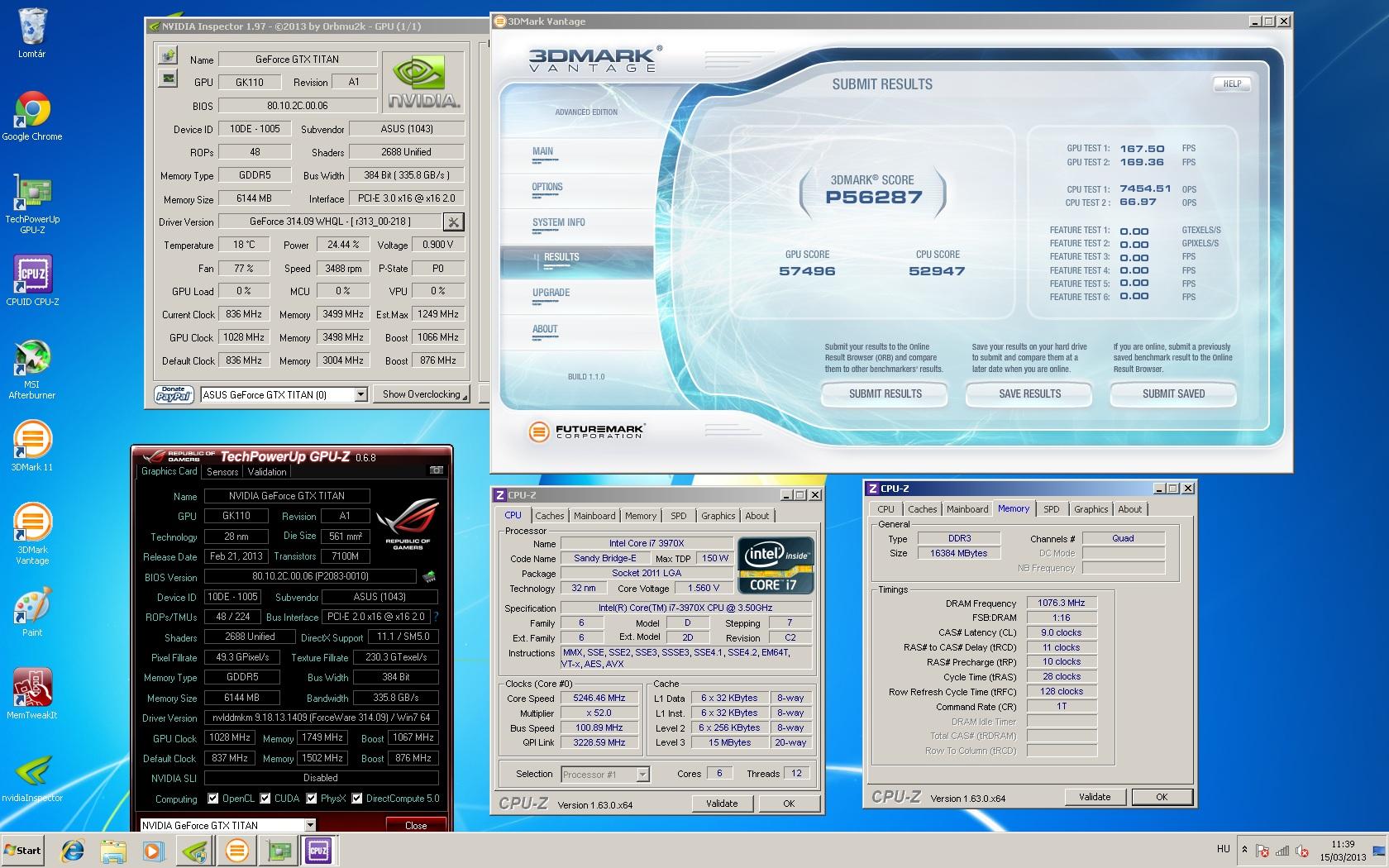Open Options in 3DMark Vantage sidebar

point(547,187)
